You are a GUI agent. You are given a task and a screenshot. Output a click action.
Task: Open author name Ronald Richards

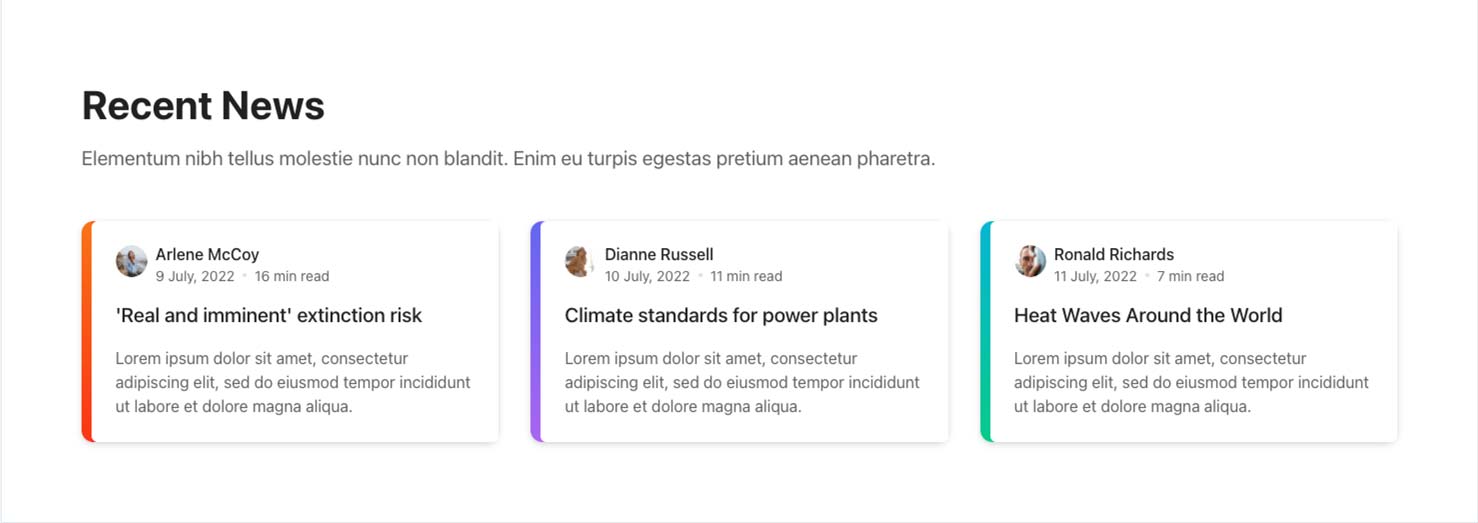1114,254
